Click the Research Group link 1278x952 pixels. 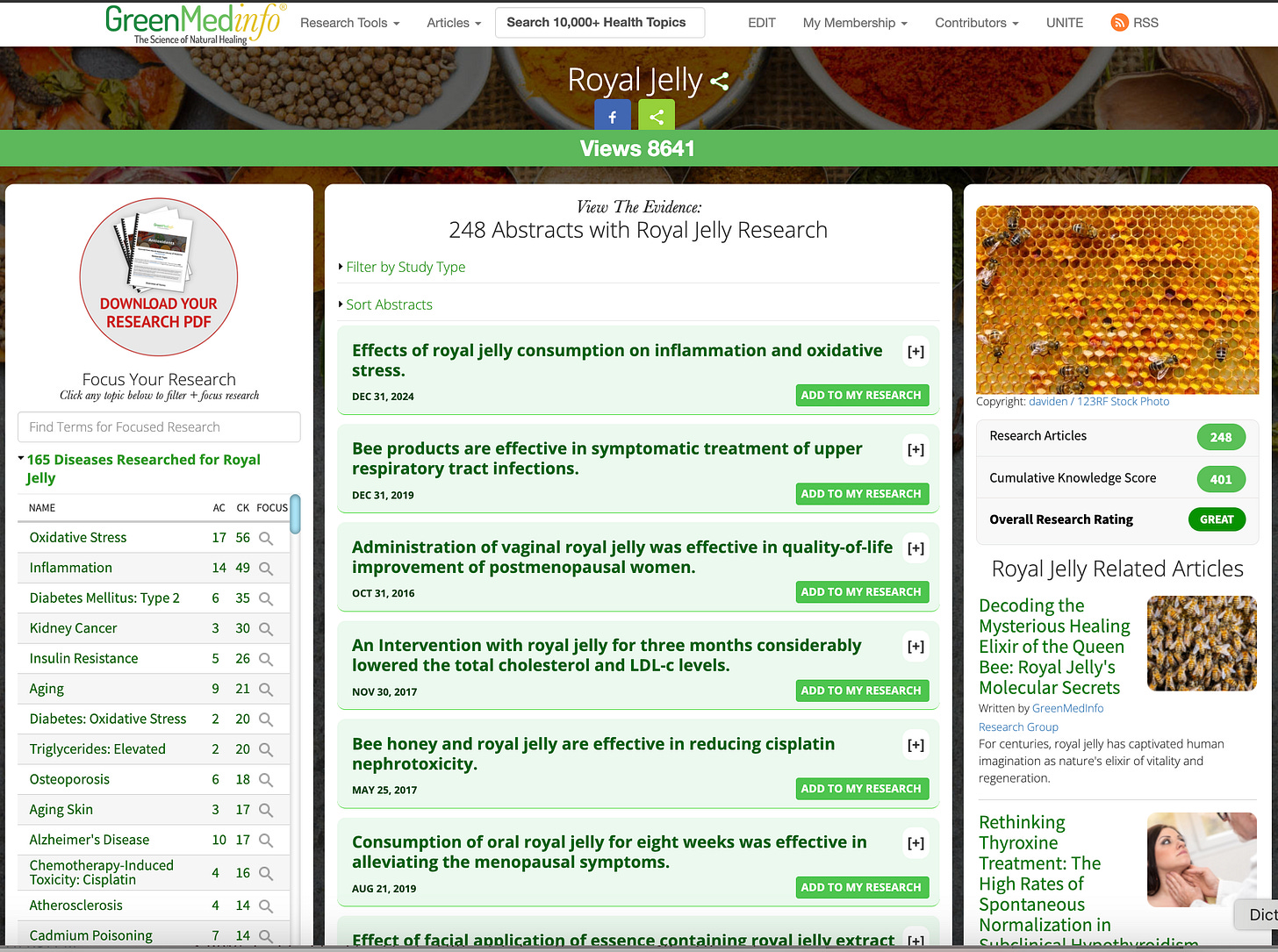click(x=1018, y=727)
